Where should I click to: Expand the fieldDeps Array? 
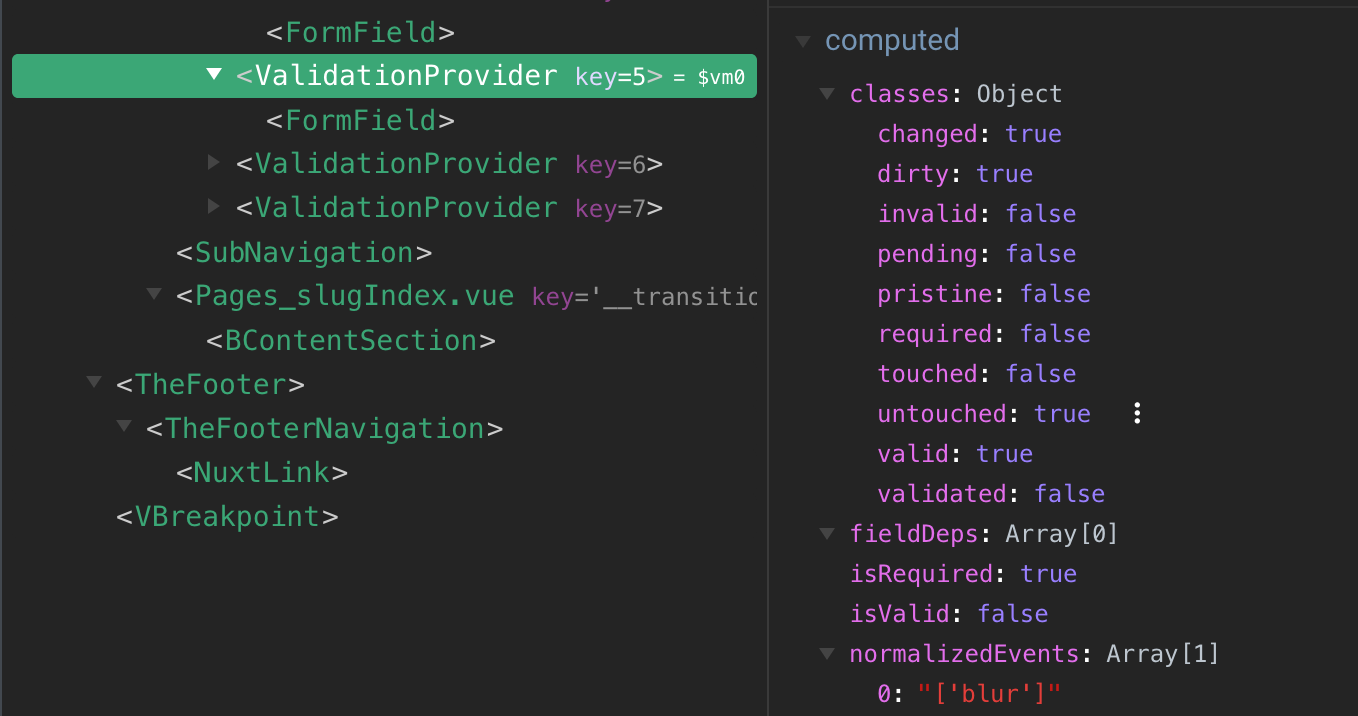[x=826, y=533]
